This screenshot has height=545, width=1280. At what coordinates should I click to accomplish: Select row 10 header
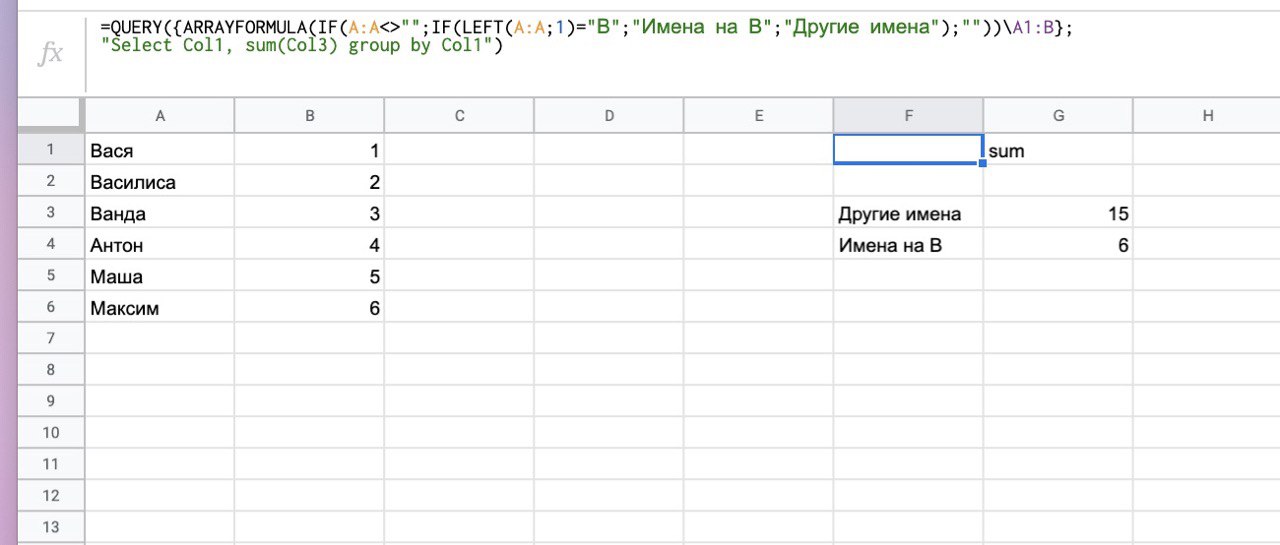pyautogui.click(x=51, y=432)
